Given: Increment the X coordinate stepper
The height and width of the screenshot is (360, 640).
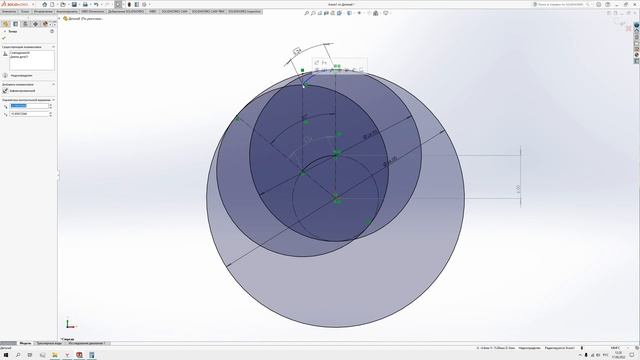Looking at the screenshot, I should 51,104.
